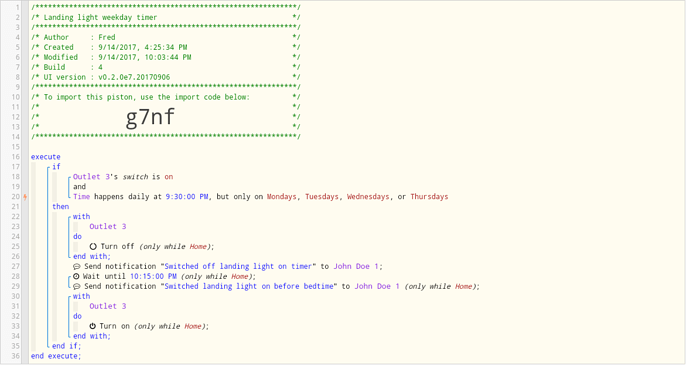Click the Time keyword on line 20
The image size is (690, 369).
point(81,197)
